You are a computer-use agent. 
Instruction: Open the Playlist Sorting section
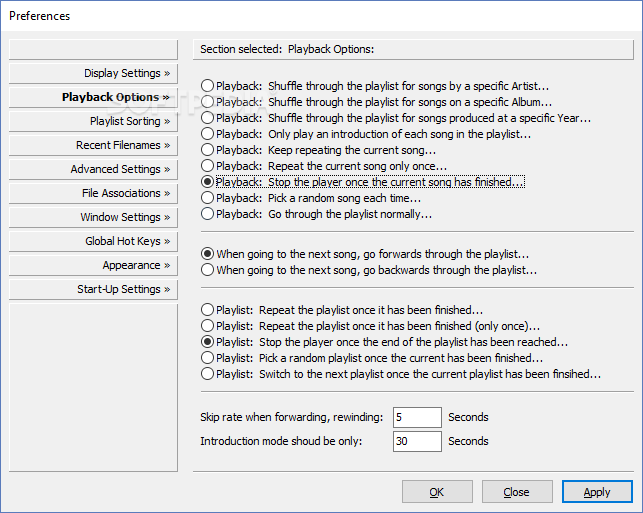click(93, 121)
